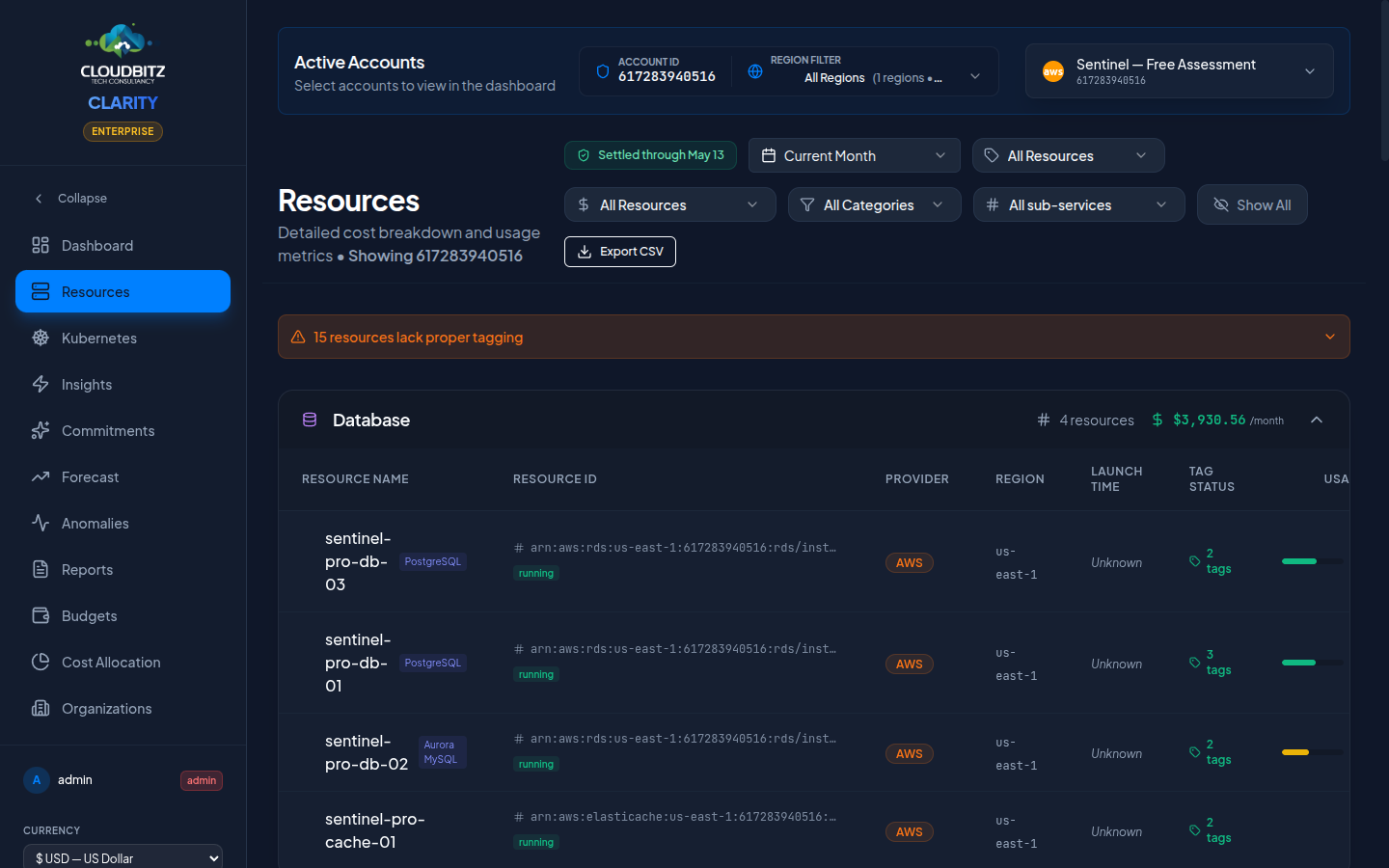Click the PostgreSQL badge on sentinel-pro-db-03

[433, 561]
